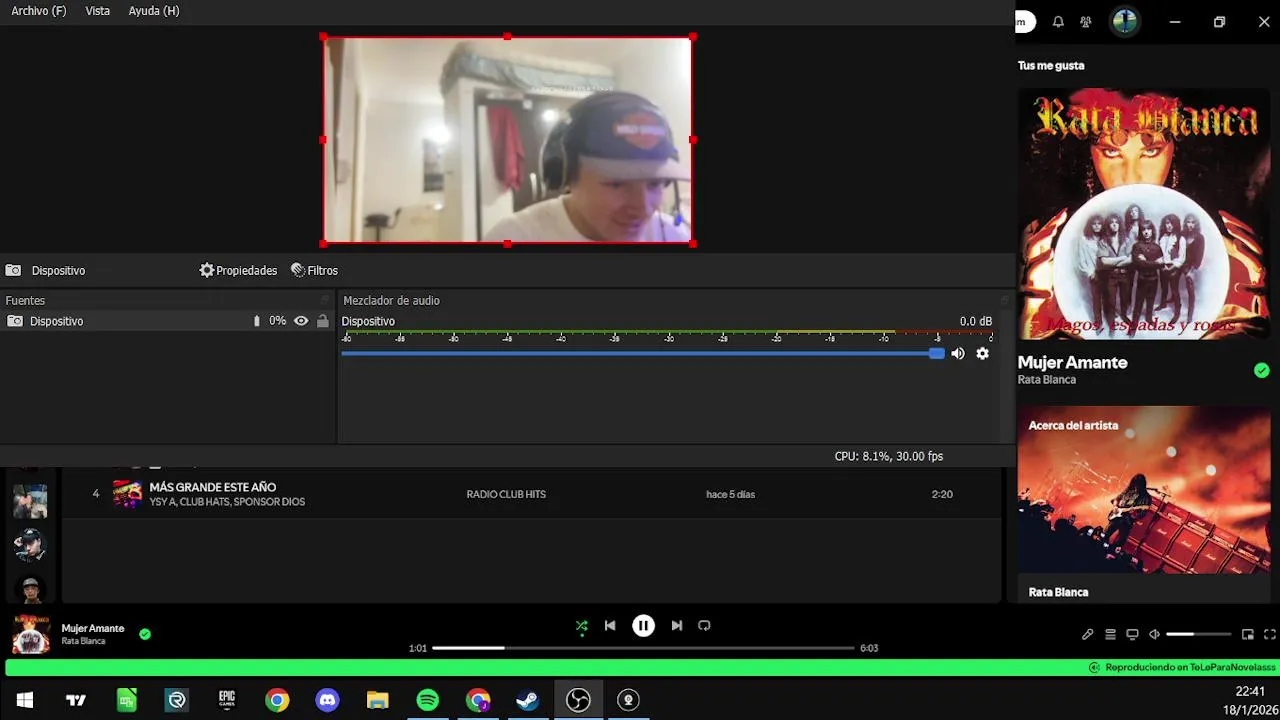Click the '0%' value in Dispositivo row
The image size is (1280, 720).
[x=278, y=321]
